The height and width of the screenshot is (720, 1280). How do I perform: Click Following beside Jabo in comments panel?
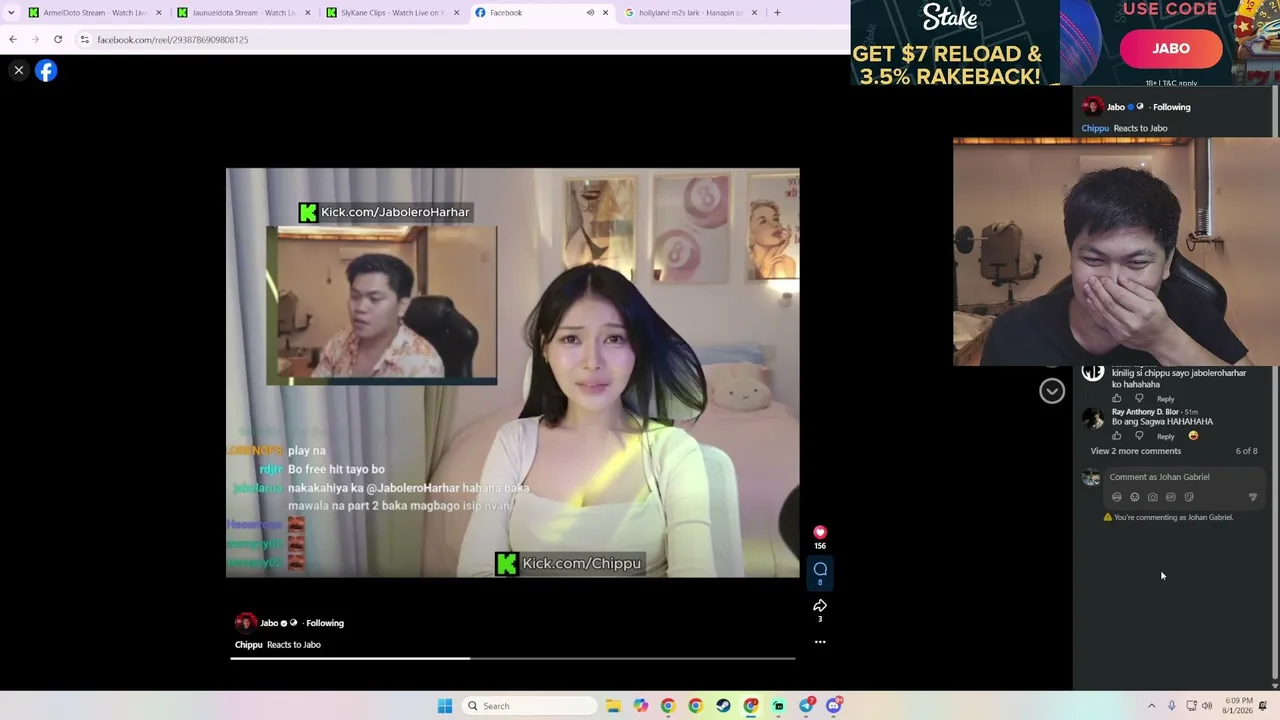coord(1171,107)
